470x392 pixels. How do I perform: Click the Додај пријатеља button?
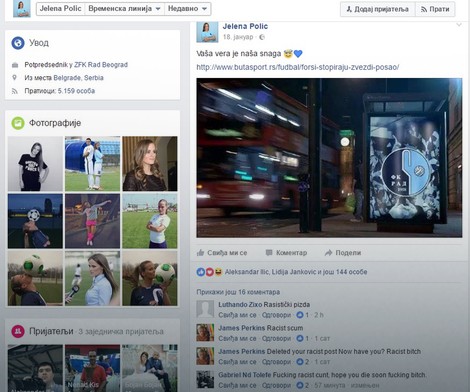pos(378,9)
